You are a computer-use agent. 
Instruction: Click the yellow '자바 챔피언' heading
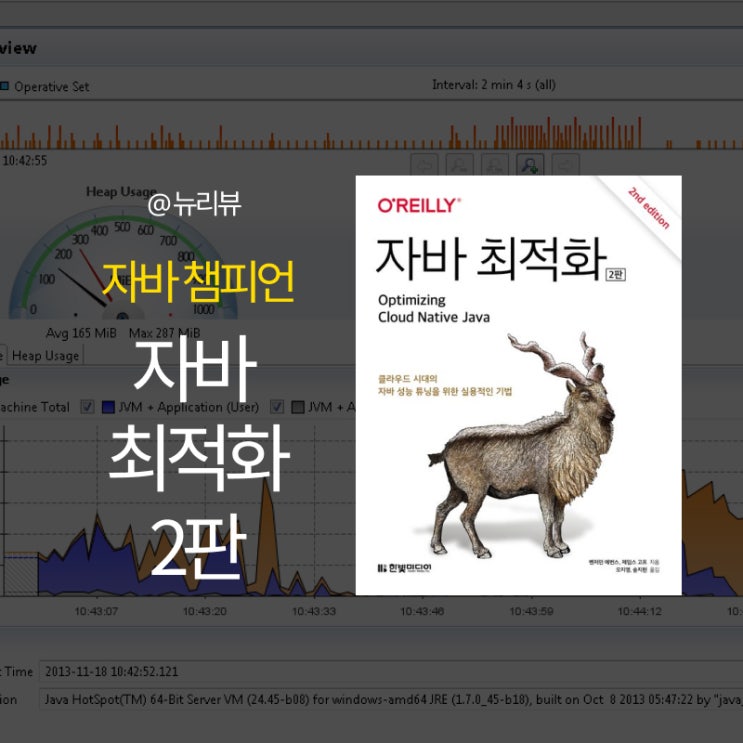point(198,281)
